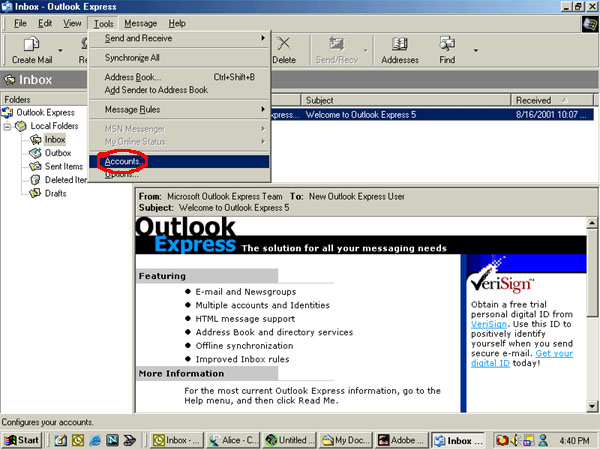The image size is (600, 450).
Task: Select the Inbox folder in tree
Action: pos(55,140)
